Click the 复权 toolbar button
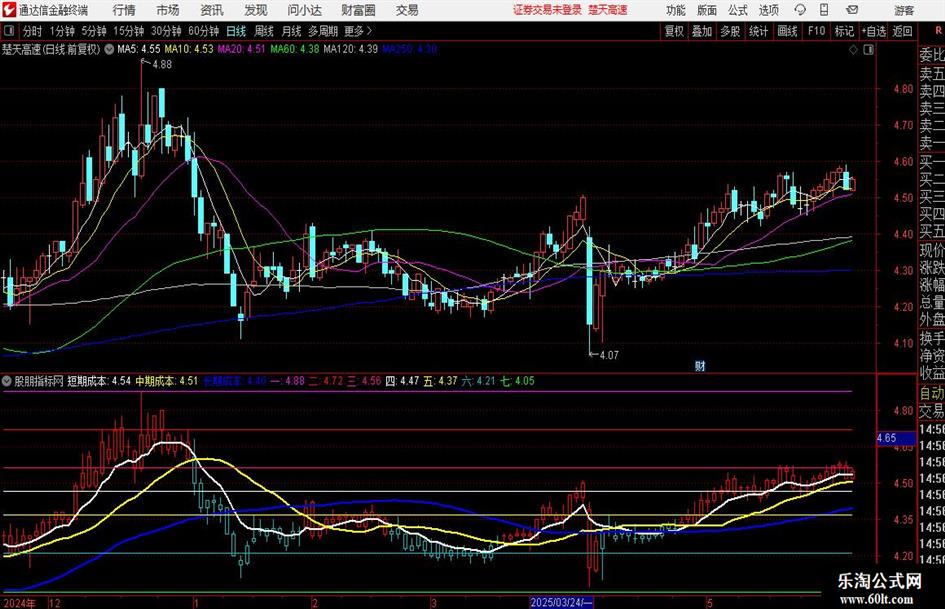 pyautogui.click(x=674, y=31)
